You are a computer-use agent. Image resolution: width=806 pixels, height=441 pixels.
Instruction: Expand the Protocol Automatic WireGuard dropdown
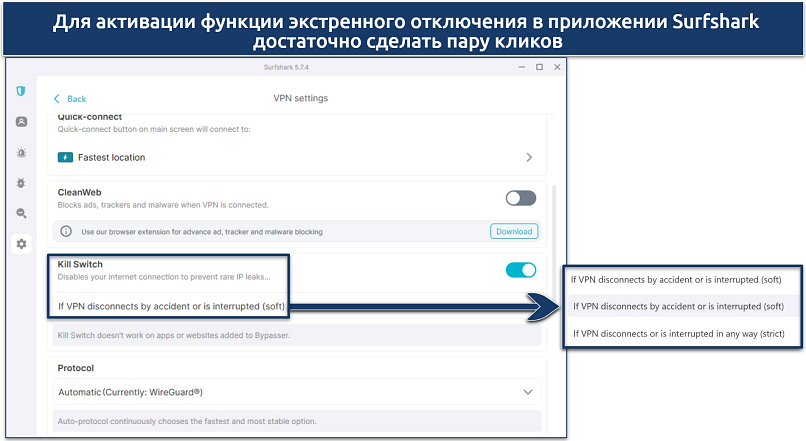coord(528,391)
